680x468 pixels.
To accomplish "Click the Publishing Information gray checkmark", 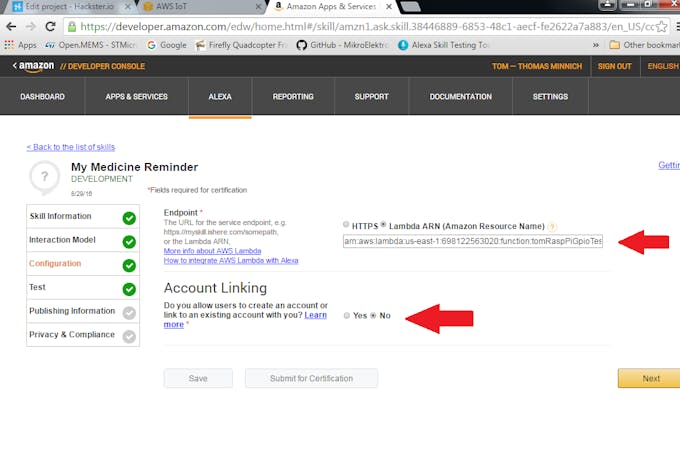I will 129,313.
